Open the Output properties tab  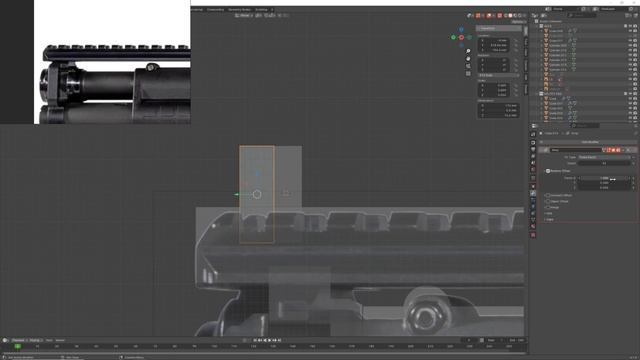pos(533,149)
